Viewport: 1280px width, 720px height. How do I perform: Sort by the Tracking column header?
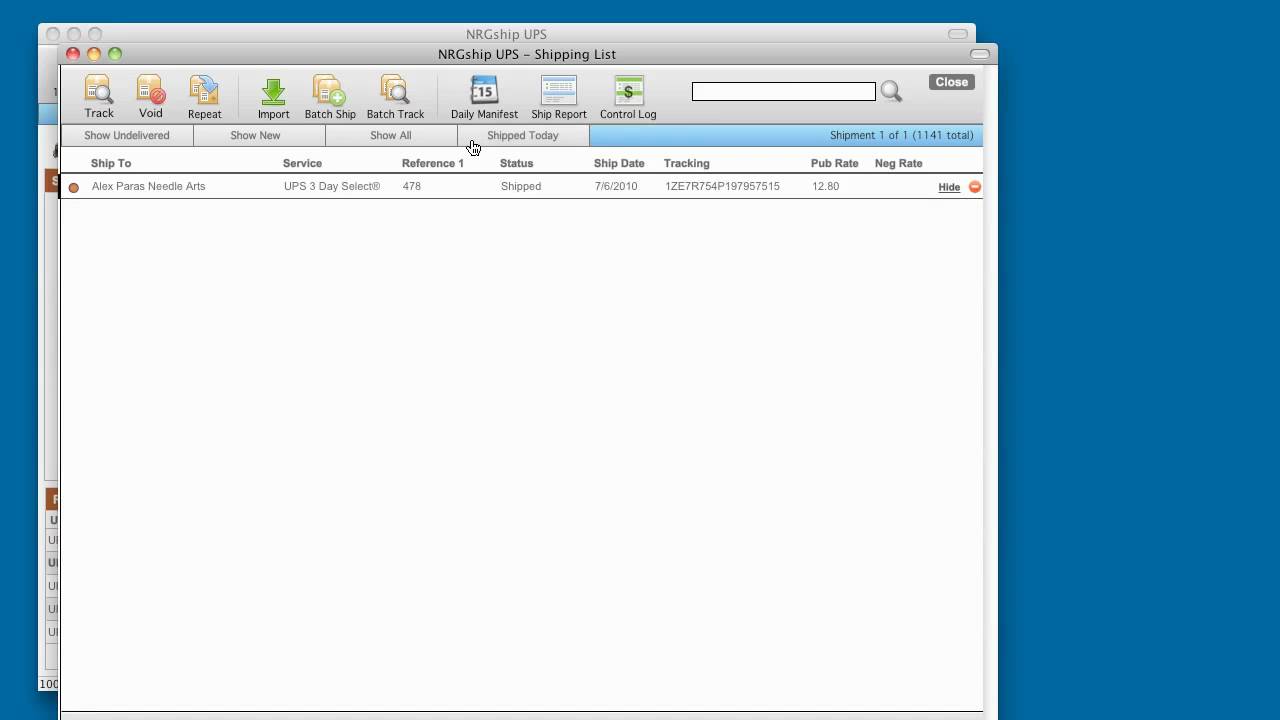pyautogui.click(x=686, y=163)
